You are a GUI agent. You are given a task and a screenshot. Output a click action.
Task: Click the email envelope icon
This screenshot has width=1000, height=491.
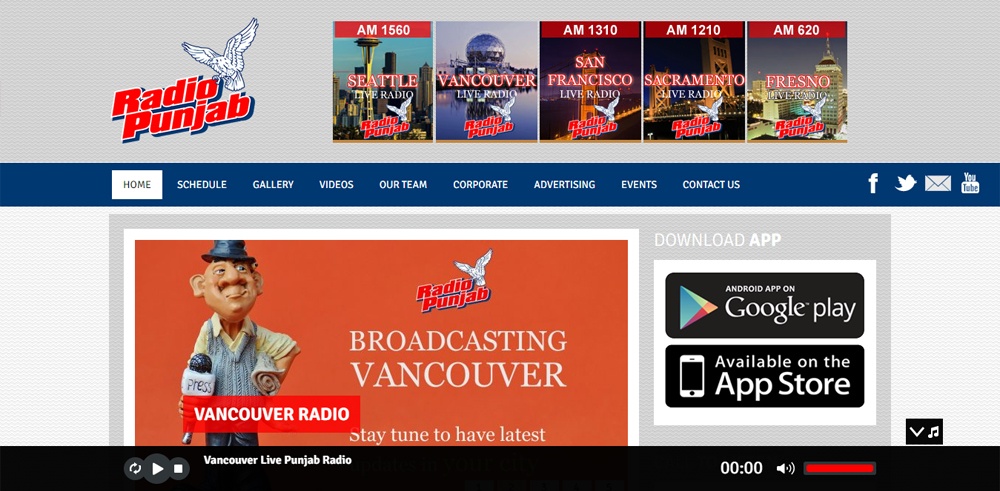coord(938,184)
